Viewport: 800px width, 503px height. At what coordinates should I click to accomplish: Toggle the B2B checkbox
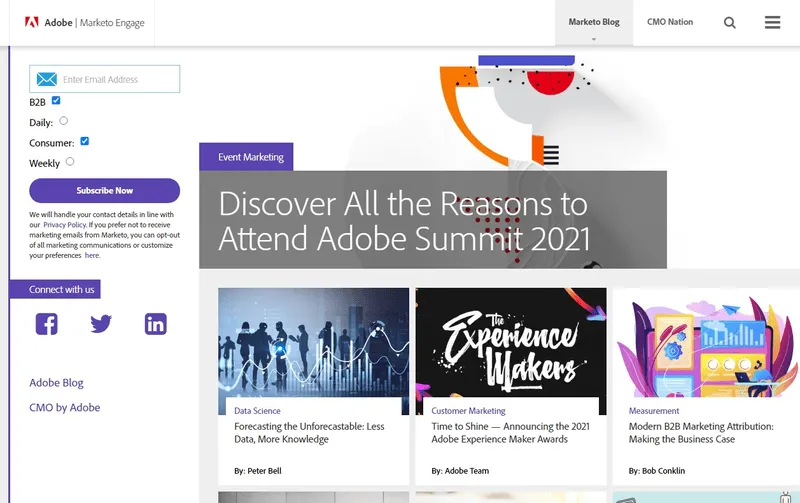(56, 100)
